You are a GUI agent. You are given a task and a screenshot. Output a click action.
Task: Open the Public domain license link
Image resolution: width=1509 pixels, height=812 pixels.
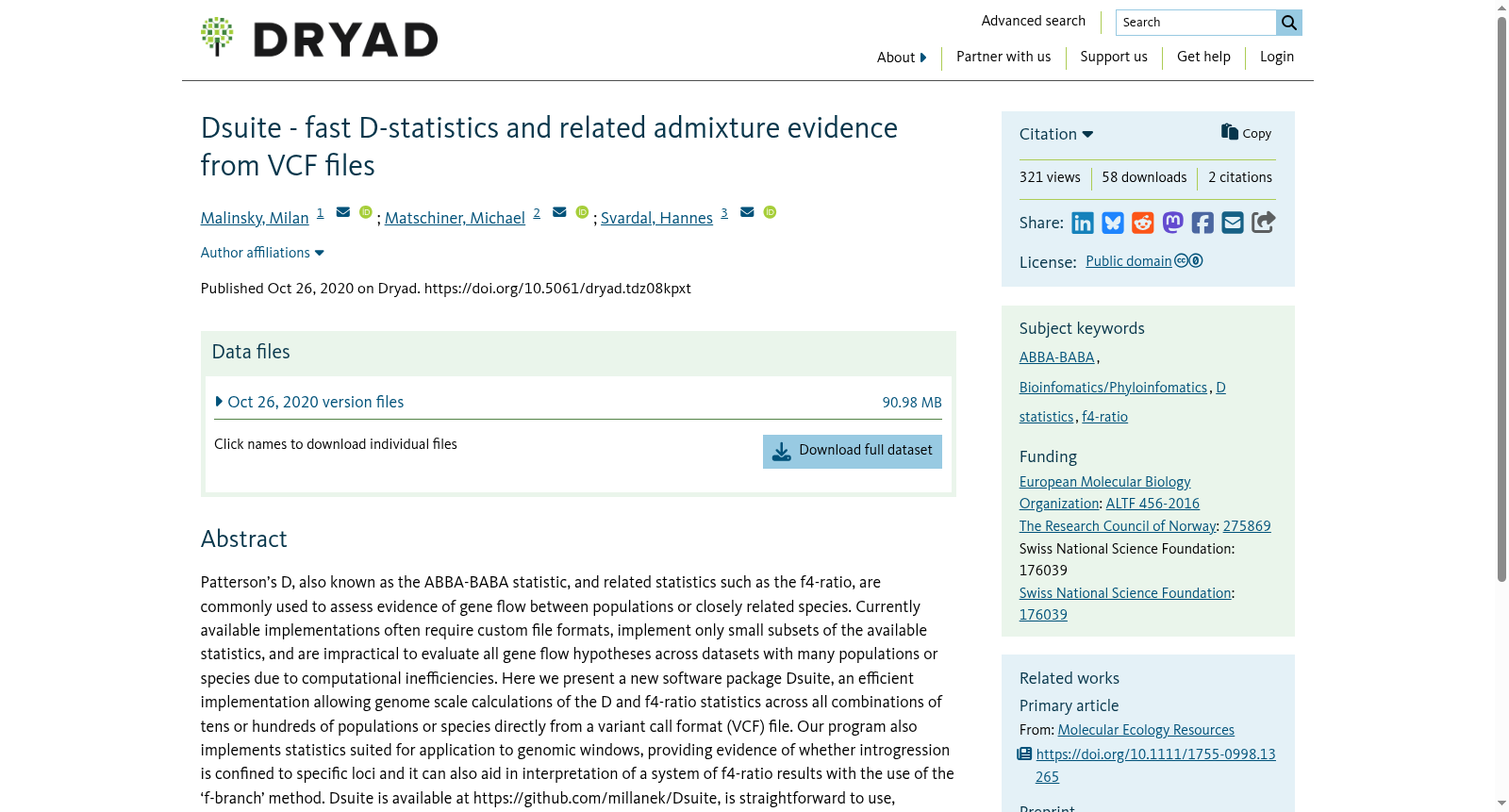[1128, 261]
